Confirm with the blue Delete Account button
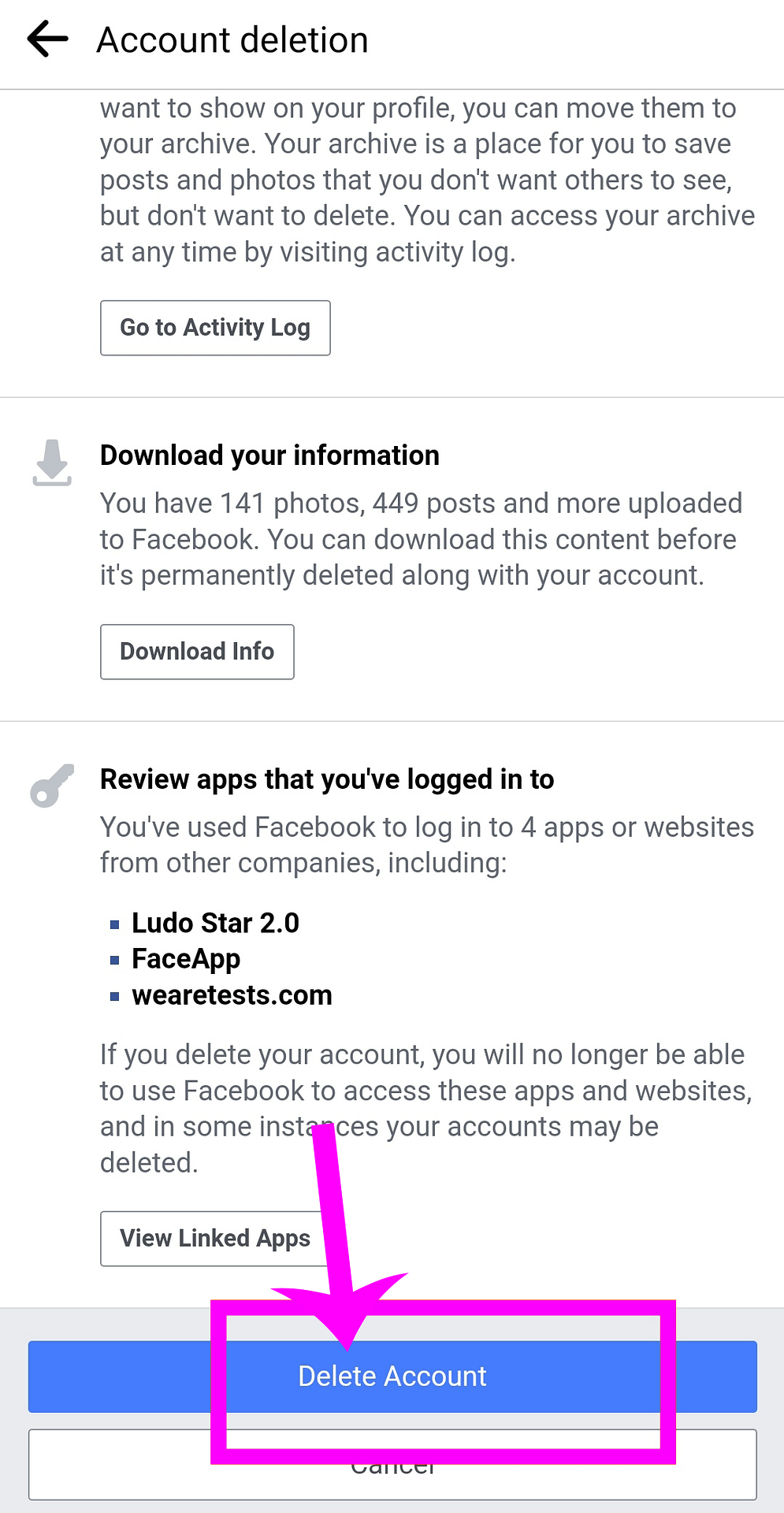This screenshot has height=1513, width=784. [x=392, y=1376]
